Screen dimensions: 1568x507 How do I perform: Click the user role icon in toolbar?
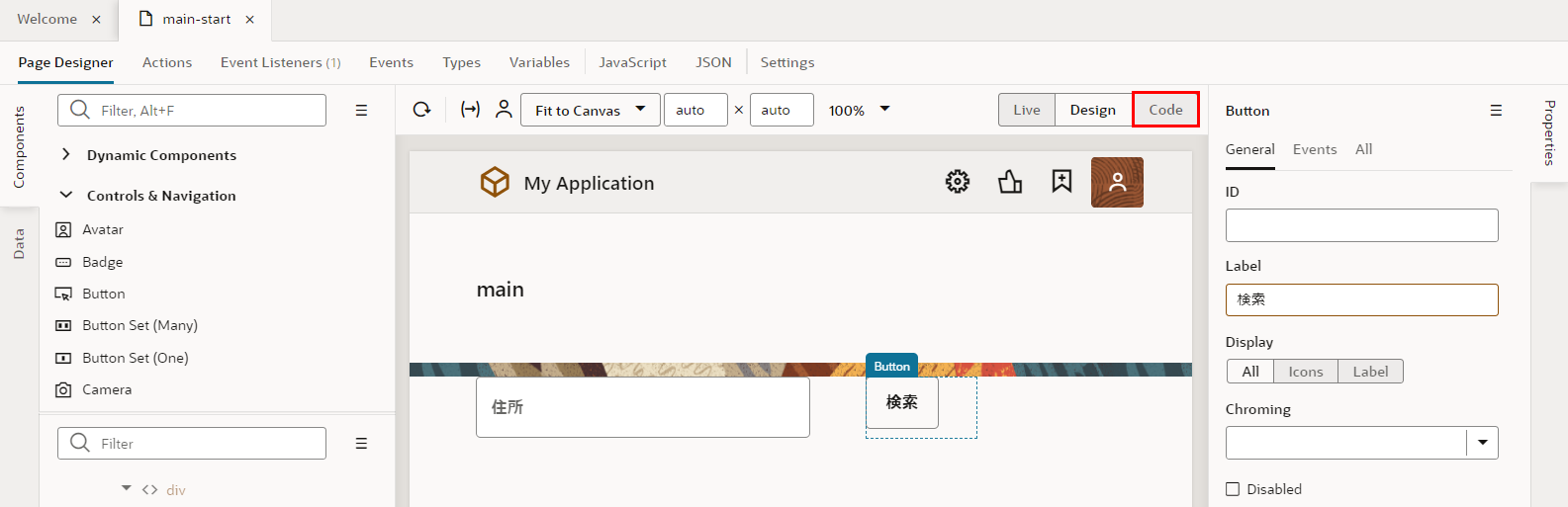pyautogui.click(x=504, y=110)
